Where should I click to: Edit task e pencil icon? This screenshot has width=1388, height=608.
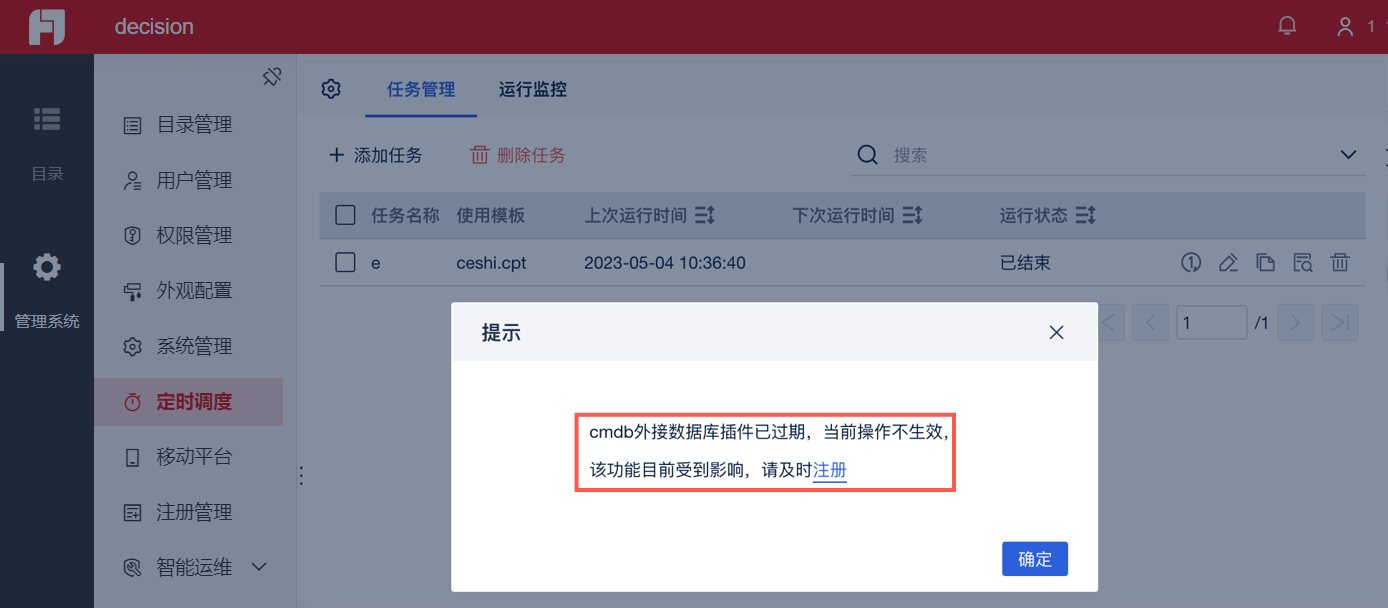[1228, 263]
